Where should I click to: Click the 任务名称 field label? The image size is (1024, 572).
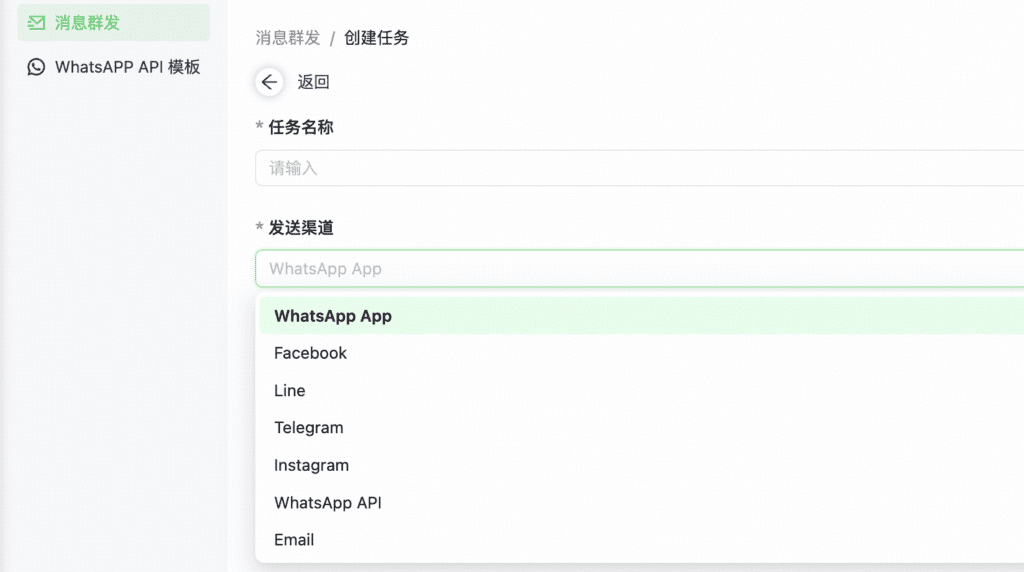(x=300, y=127)
